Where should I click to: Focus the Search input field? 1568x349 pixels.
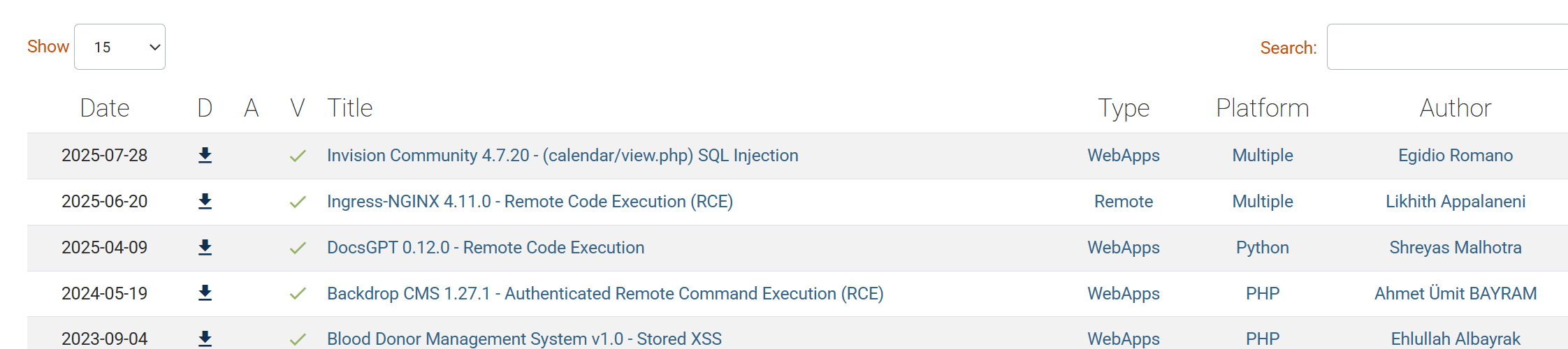click(1447, 47)
